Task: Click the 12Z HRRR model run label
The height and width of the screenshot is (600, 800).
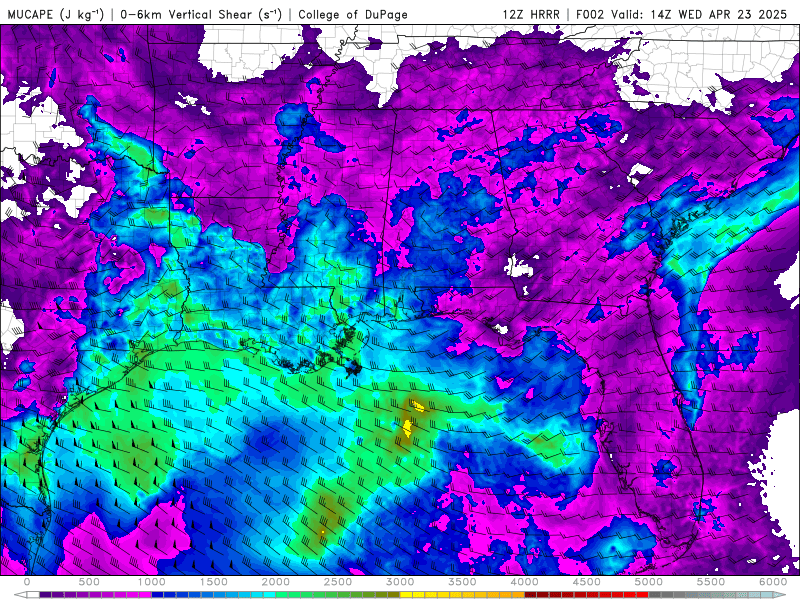Action: (531, 14)
